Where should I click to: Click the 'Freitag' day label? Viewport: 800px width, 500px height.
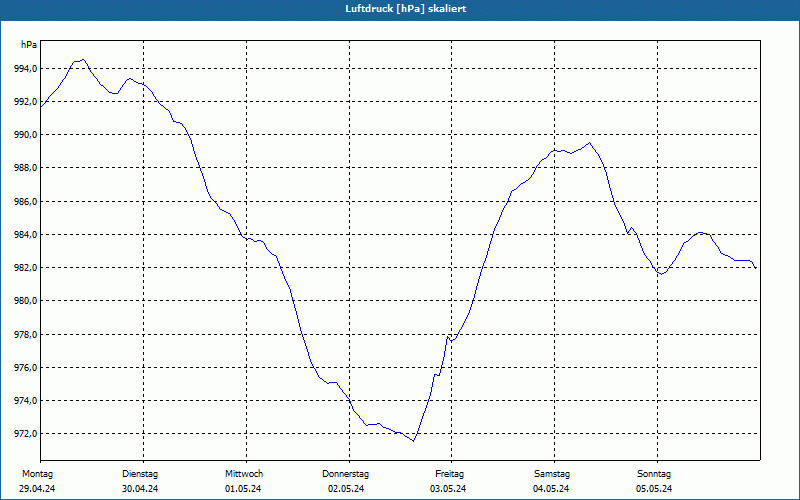(x=449, y=474)
